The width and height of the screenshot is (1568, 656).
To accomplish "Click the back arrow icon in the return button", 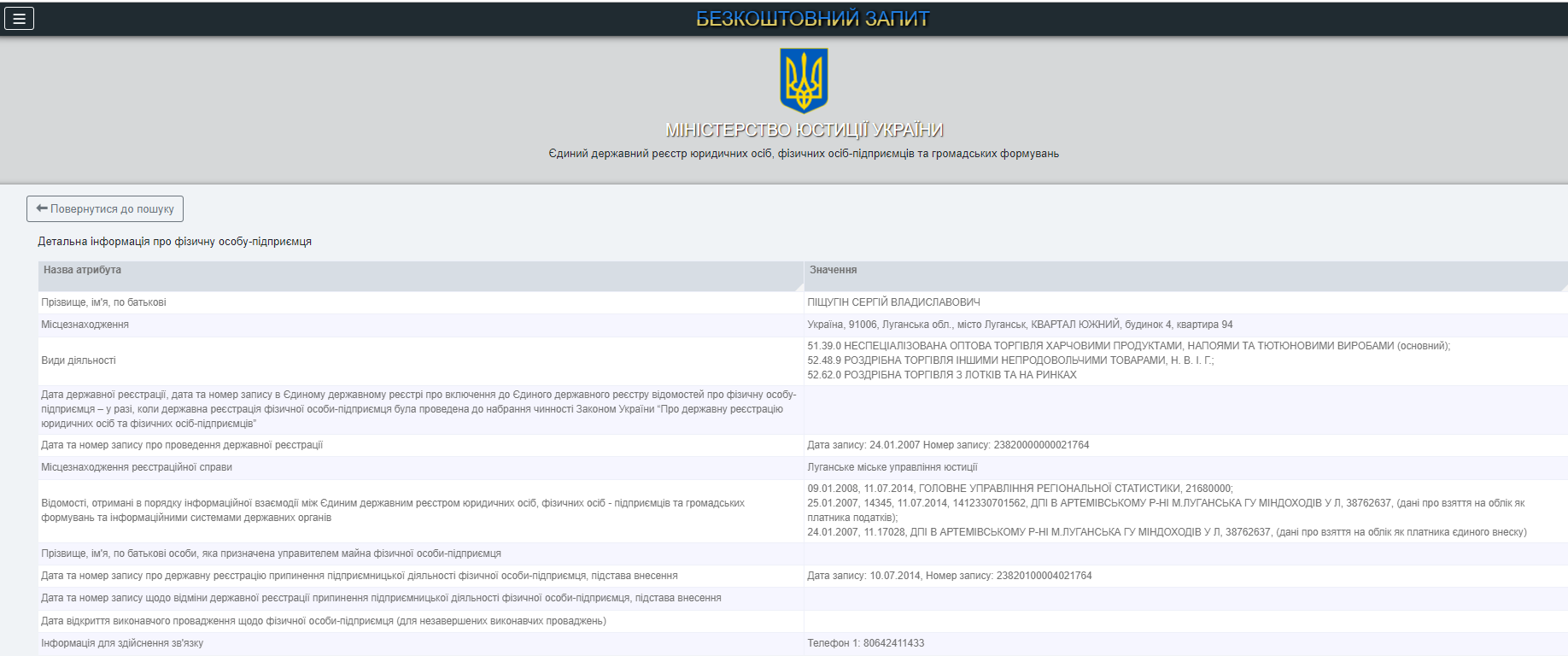I will point(42,208).
